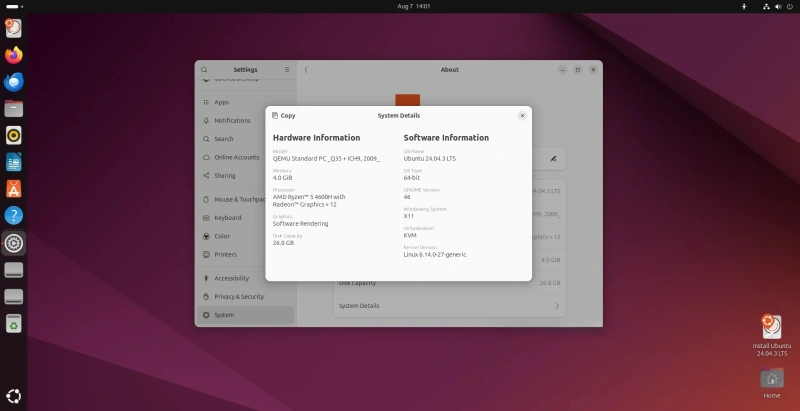Click the GNOME version value '46'
800x411 pixels.
(x=407, y=197)
